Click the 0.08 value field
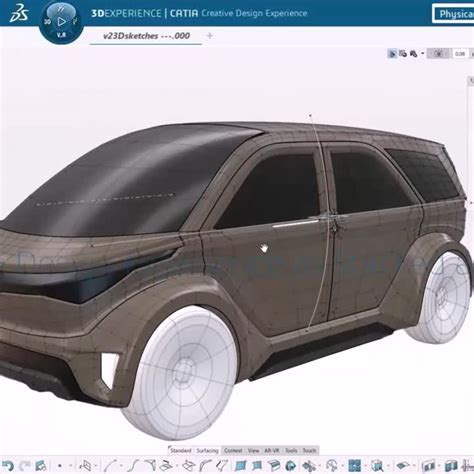Screen dimensions: 474x474 pyautogui.click(x=460, y=54)
